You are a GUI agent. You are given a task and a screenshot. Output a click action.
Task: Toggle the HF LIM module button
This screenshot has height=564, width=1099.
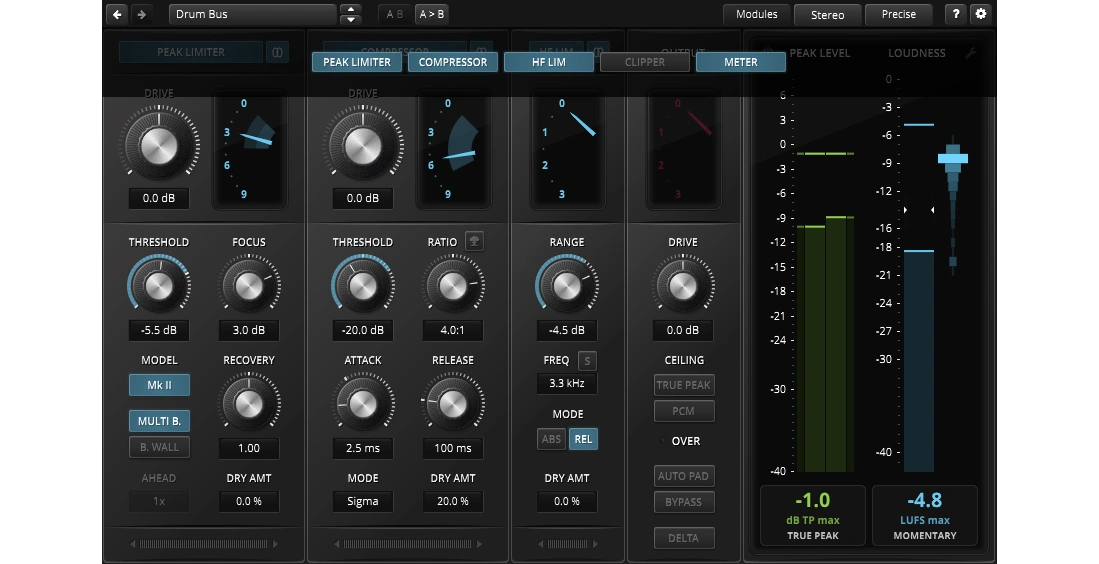(x=549, y=62)
